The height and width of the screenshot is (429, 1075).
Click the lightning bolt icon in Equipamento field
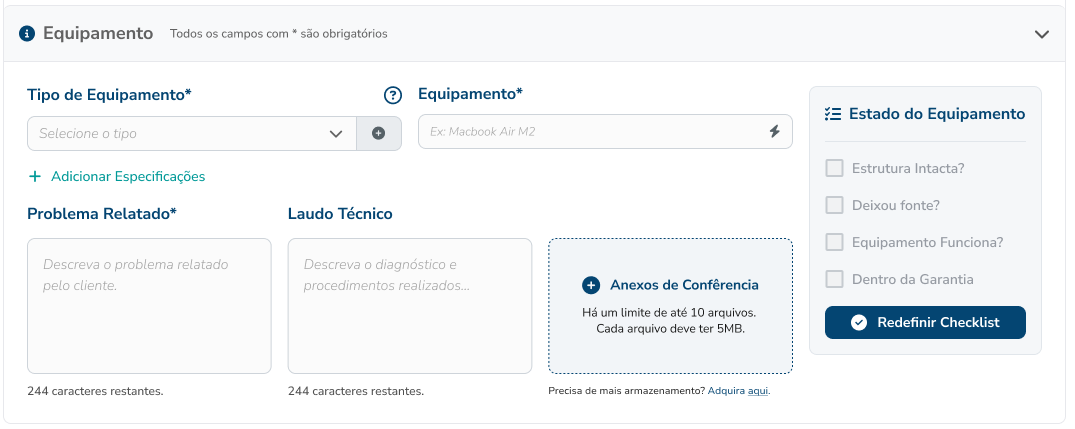pos(774,132)
